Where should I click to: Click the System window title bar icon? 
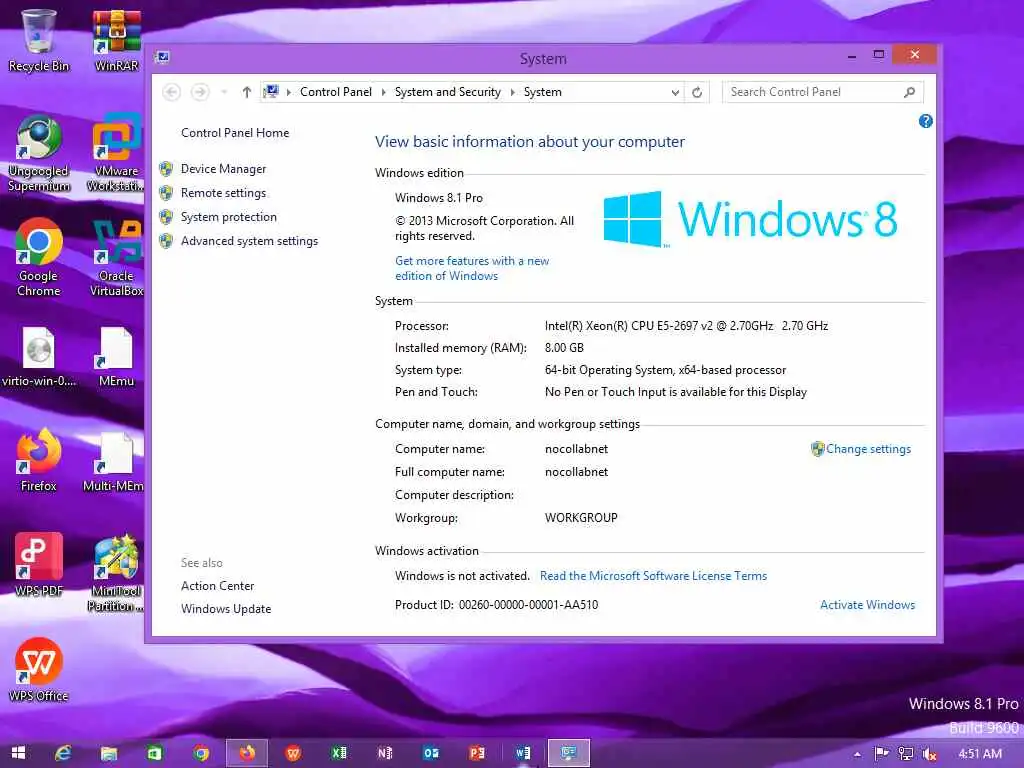pos(163,57)
